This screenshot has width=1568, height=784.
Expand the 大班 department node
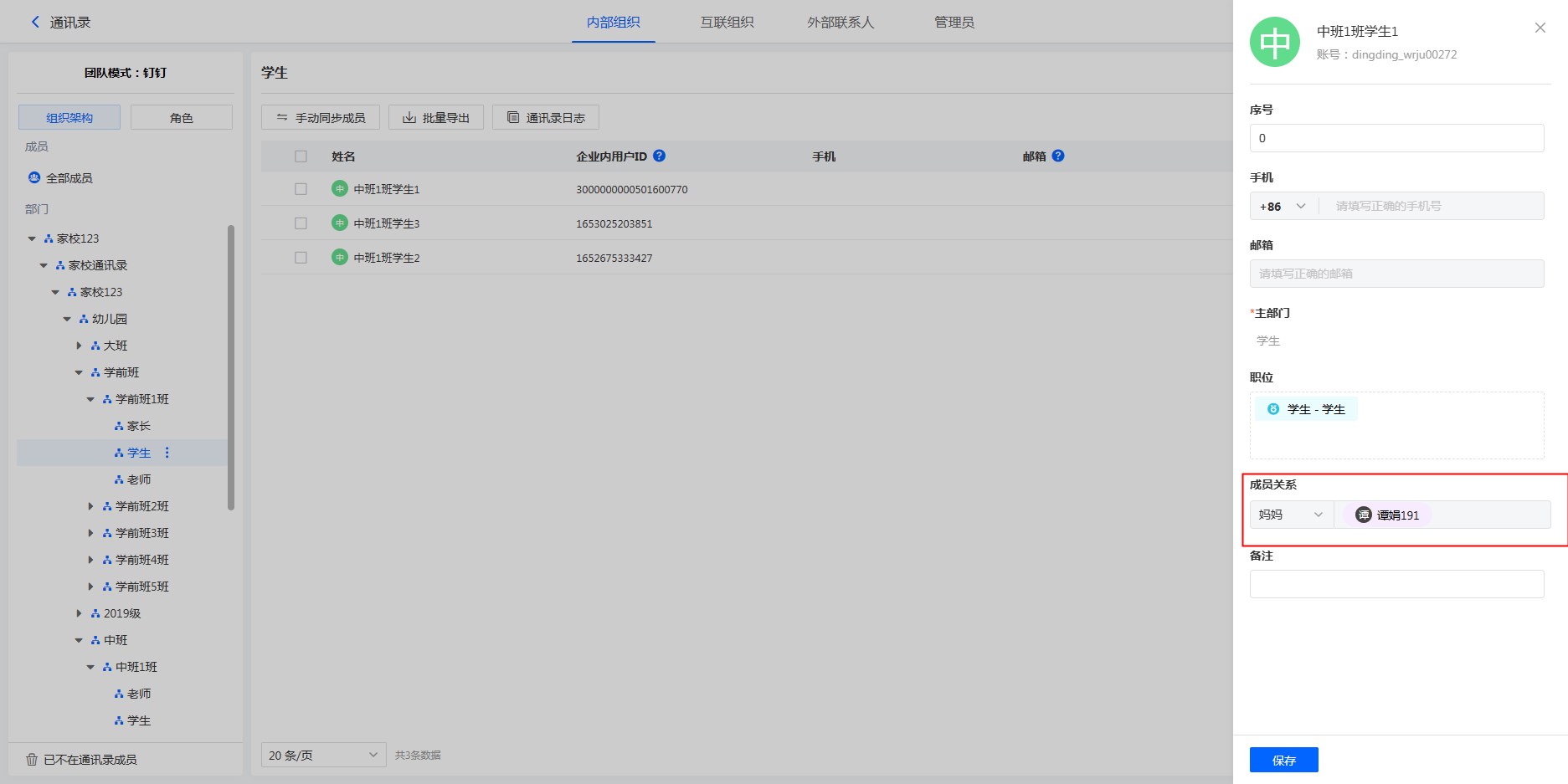(x=80, y=346)
